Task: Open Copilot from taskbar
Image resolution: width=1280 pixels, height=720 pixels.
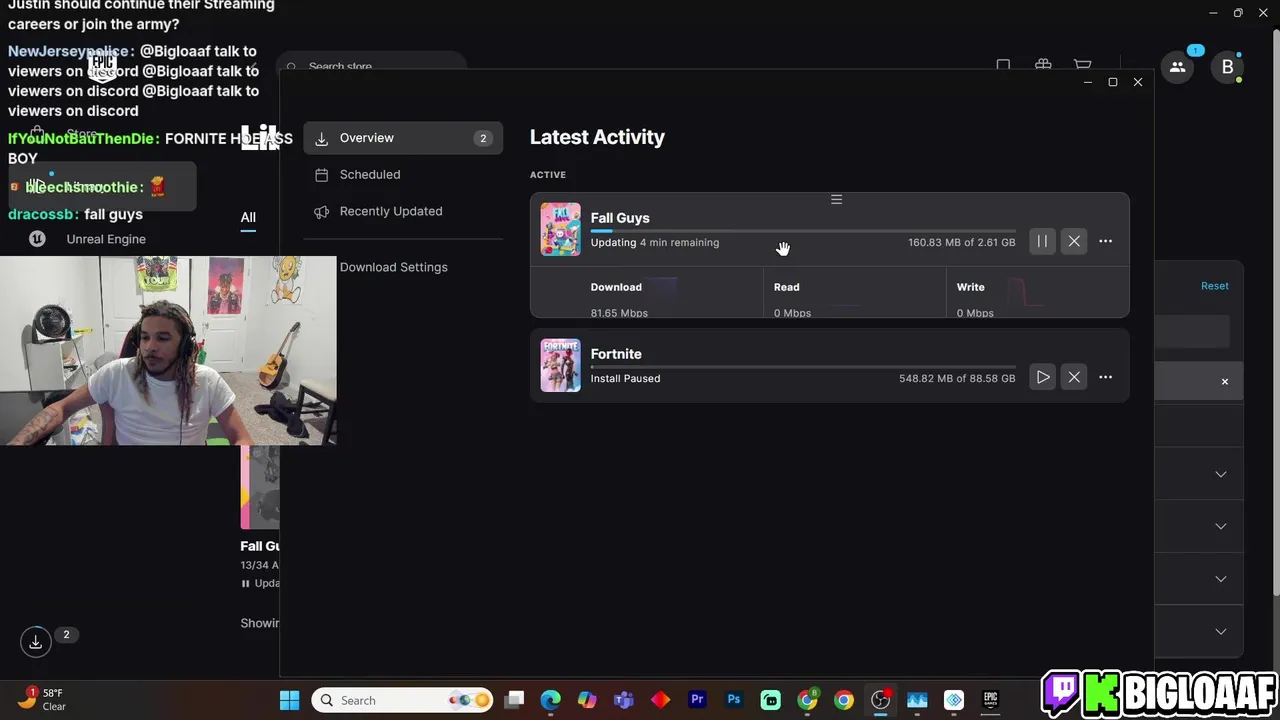Action: [x=587, y=700]
